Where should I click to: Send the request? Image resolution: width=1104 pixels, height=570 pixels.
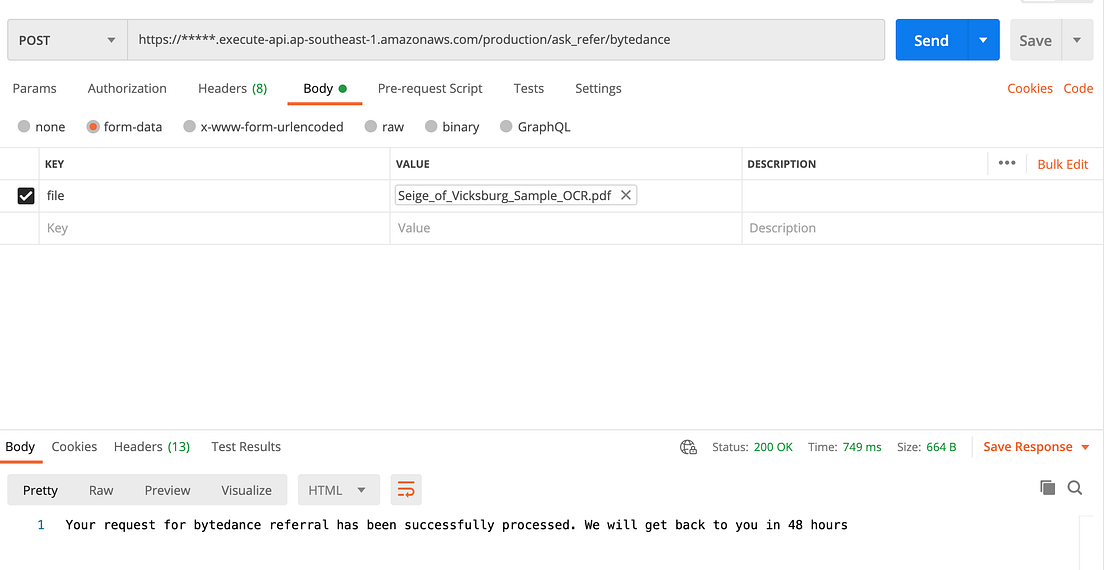(x=932, y=40)
